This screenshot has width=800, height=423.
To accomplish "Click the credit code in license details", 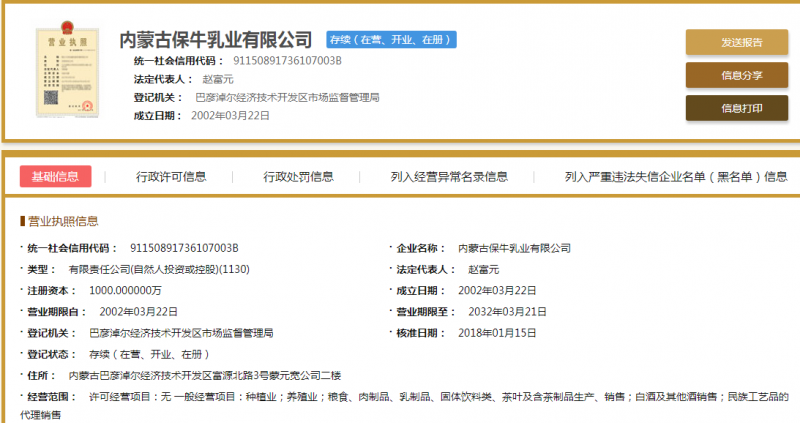I will point(184,248).
